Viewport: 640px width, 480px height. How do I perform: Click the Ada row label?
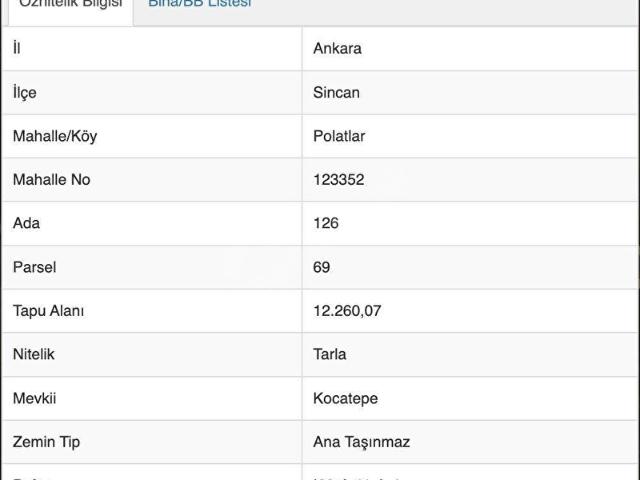(x=26, y=223)
